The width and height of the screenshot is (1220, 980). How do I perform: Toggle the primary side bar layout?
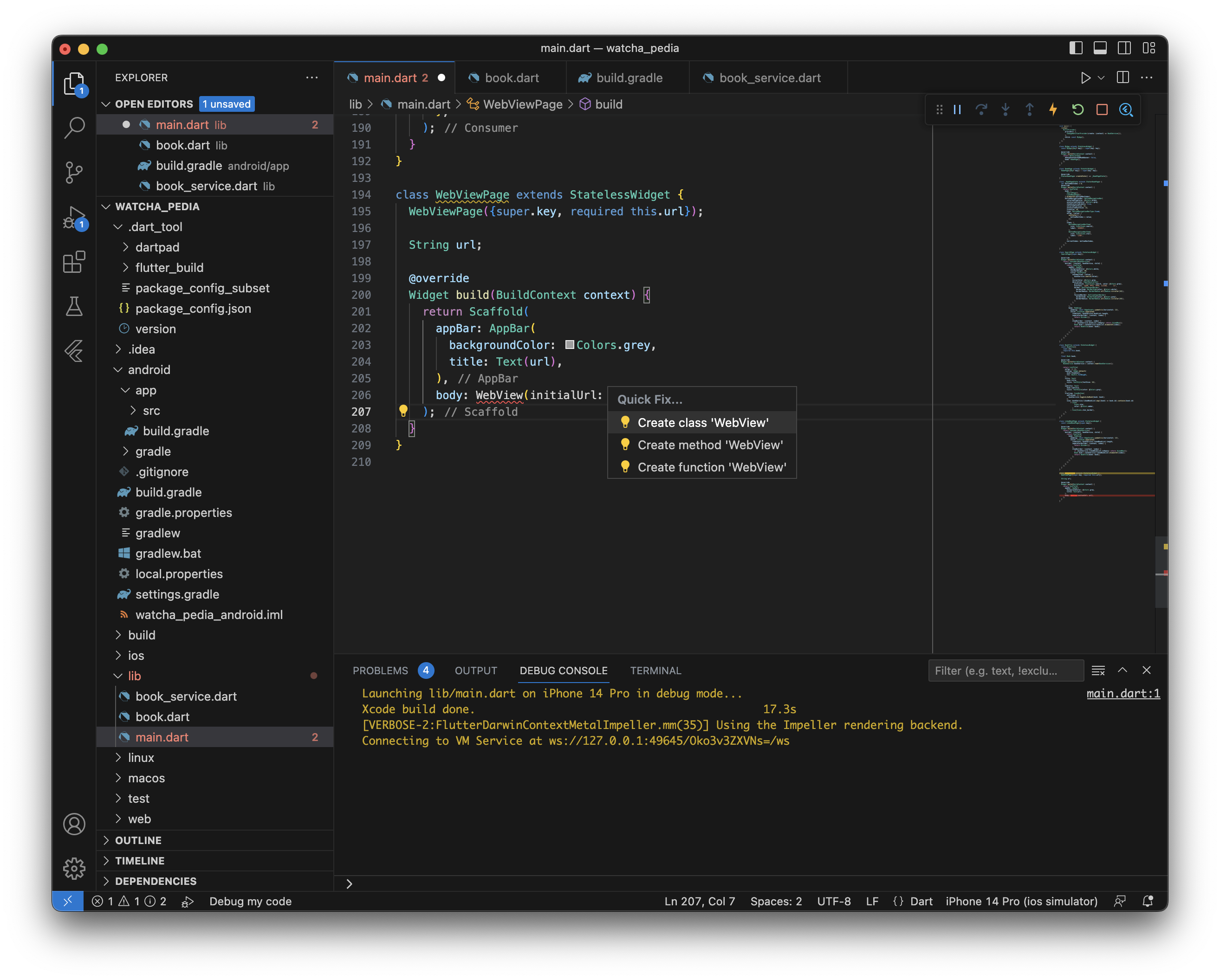point(1076,48)
